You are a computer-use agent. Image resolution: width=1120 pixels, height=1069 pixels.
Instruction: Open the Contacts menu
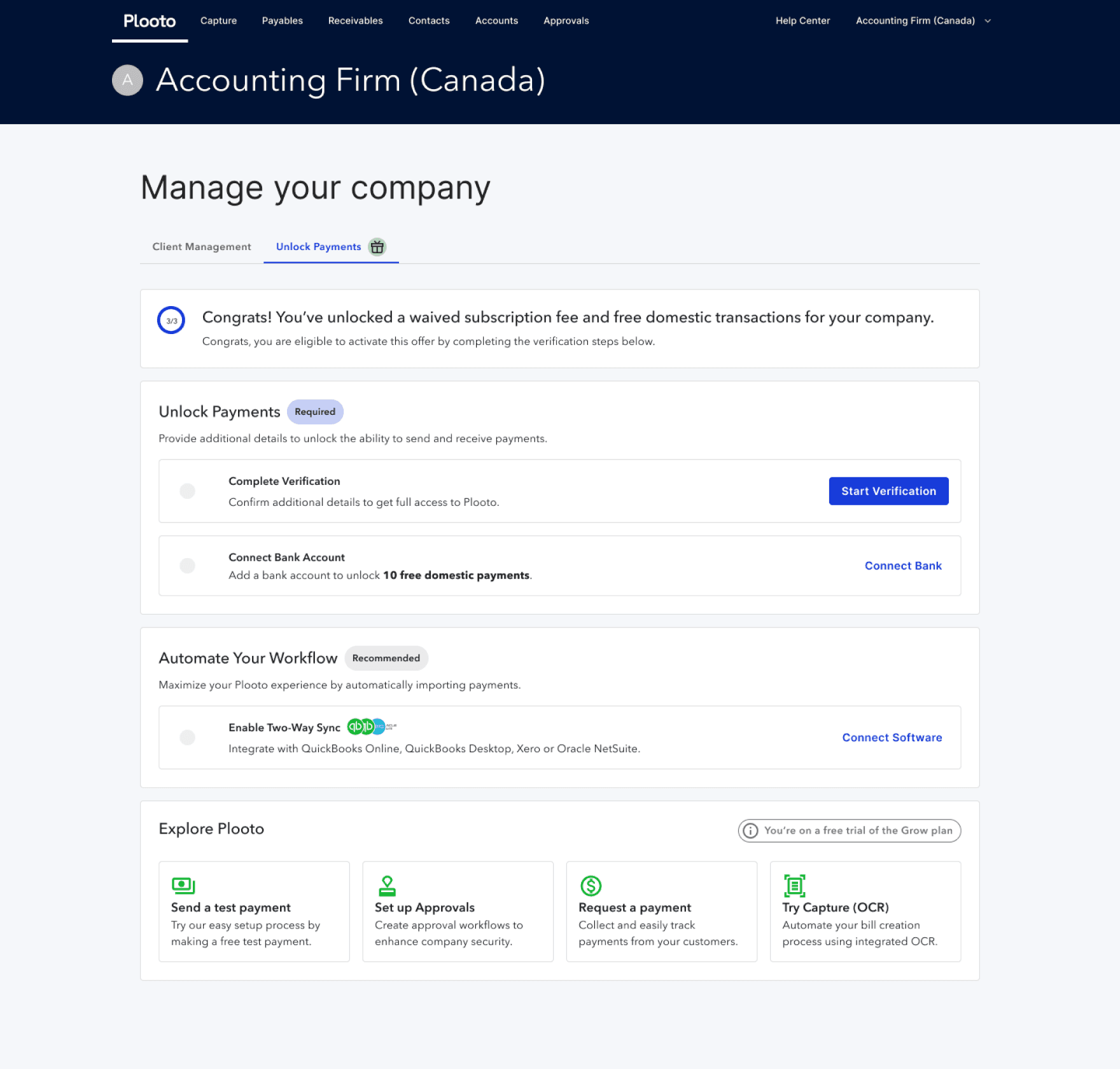tap(429, 21)
